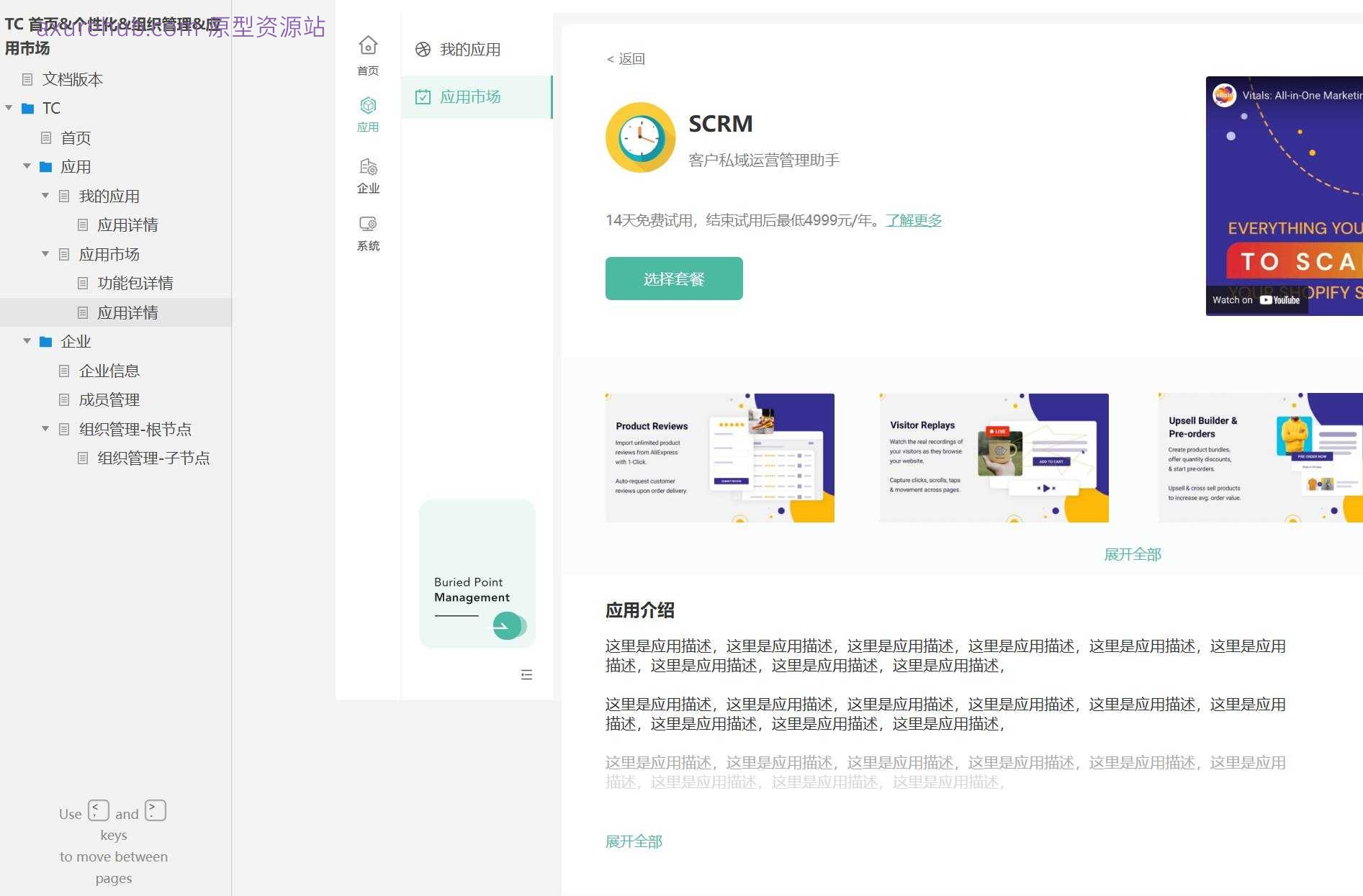This screenshot has width=1363, height=896.
Task: Collapse the 应用 node in the tree
Action: coord(27,166)
